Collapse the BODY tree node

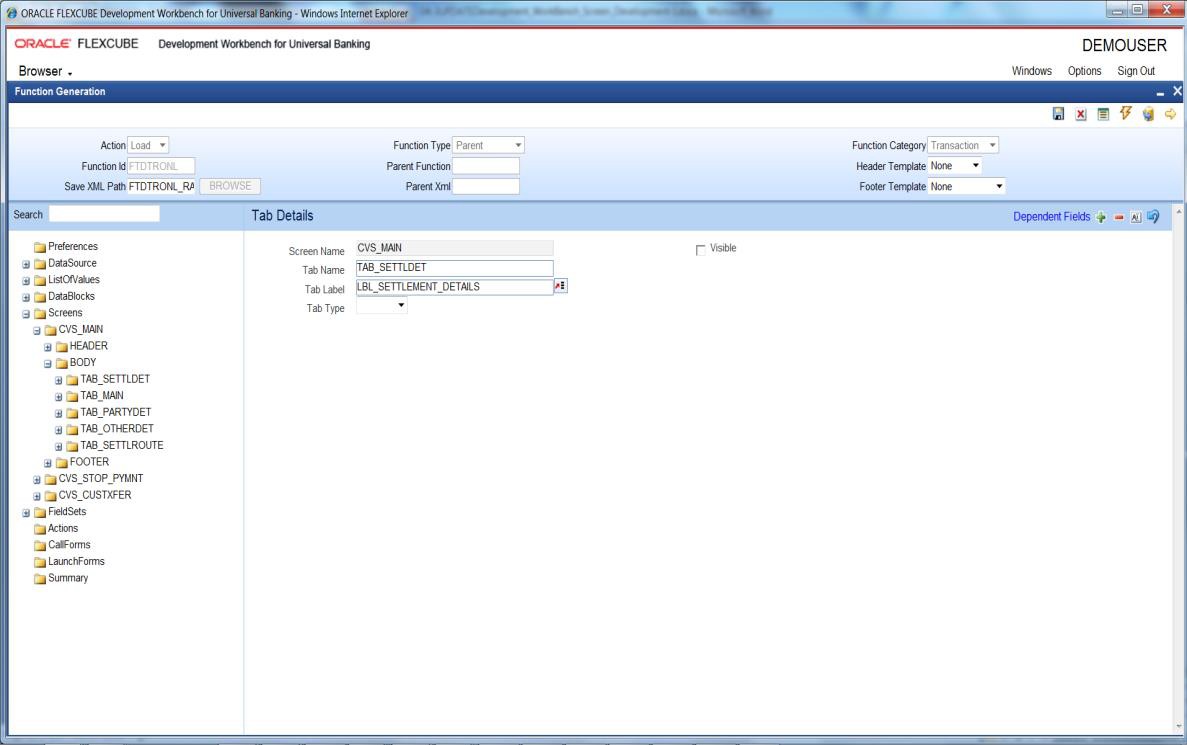click(x=48, y=364)
